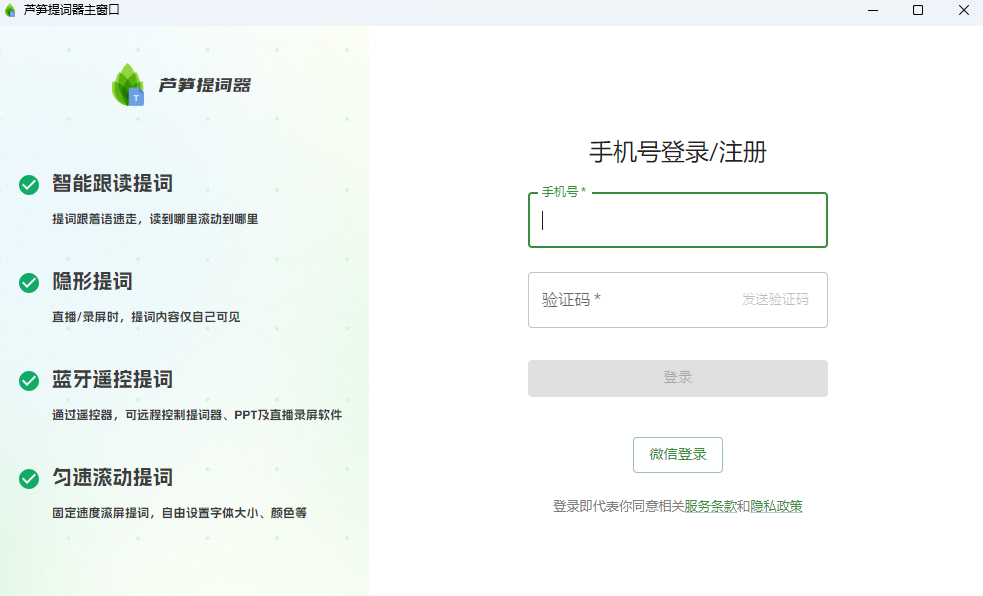Click the green check beside 智能跟读提词
This screenshot has height=596, width=983.
[x=29, y=185]
